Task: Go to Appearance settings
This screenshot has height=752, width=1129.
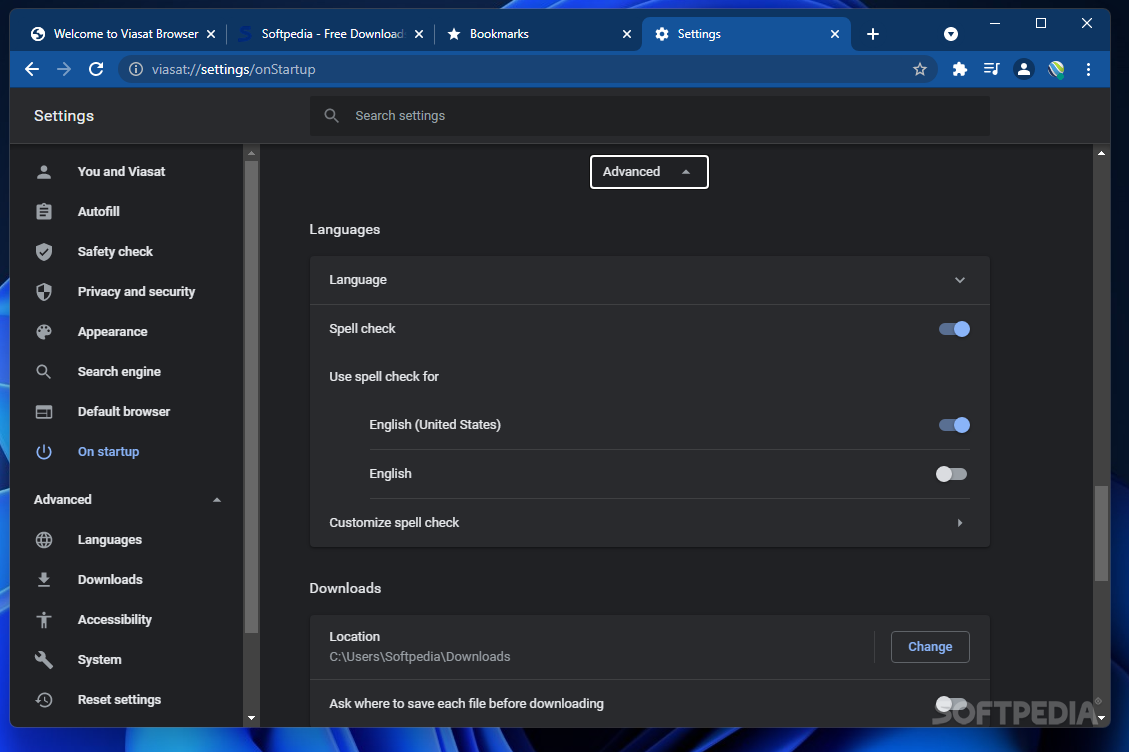Action: click(112, 331)
